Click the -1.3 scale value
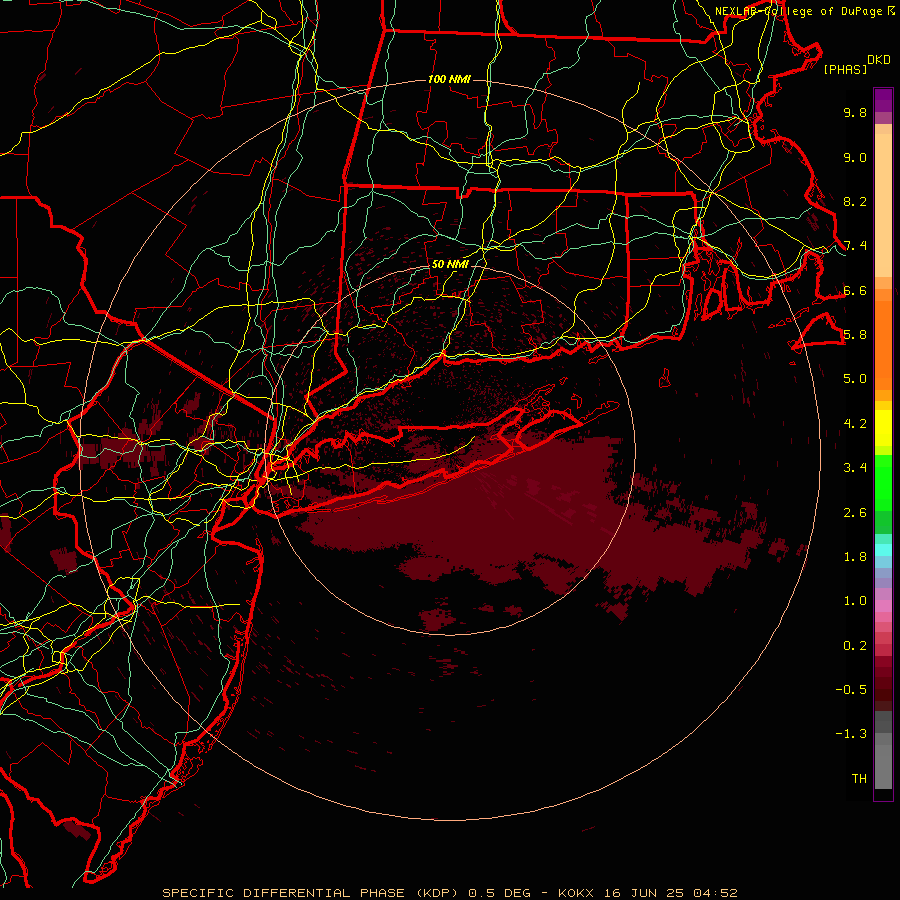The height and width of the screenshot is (900, 900). click(851, 734)
